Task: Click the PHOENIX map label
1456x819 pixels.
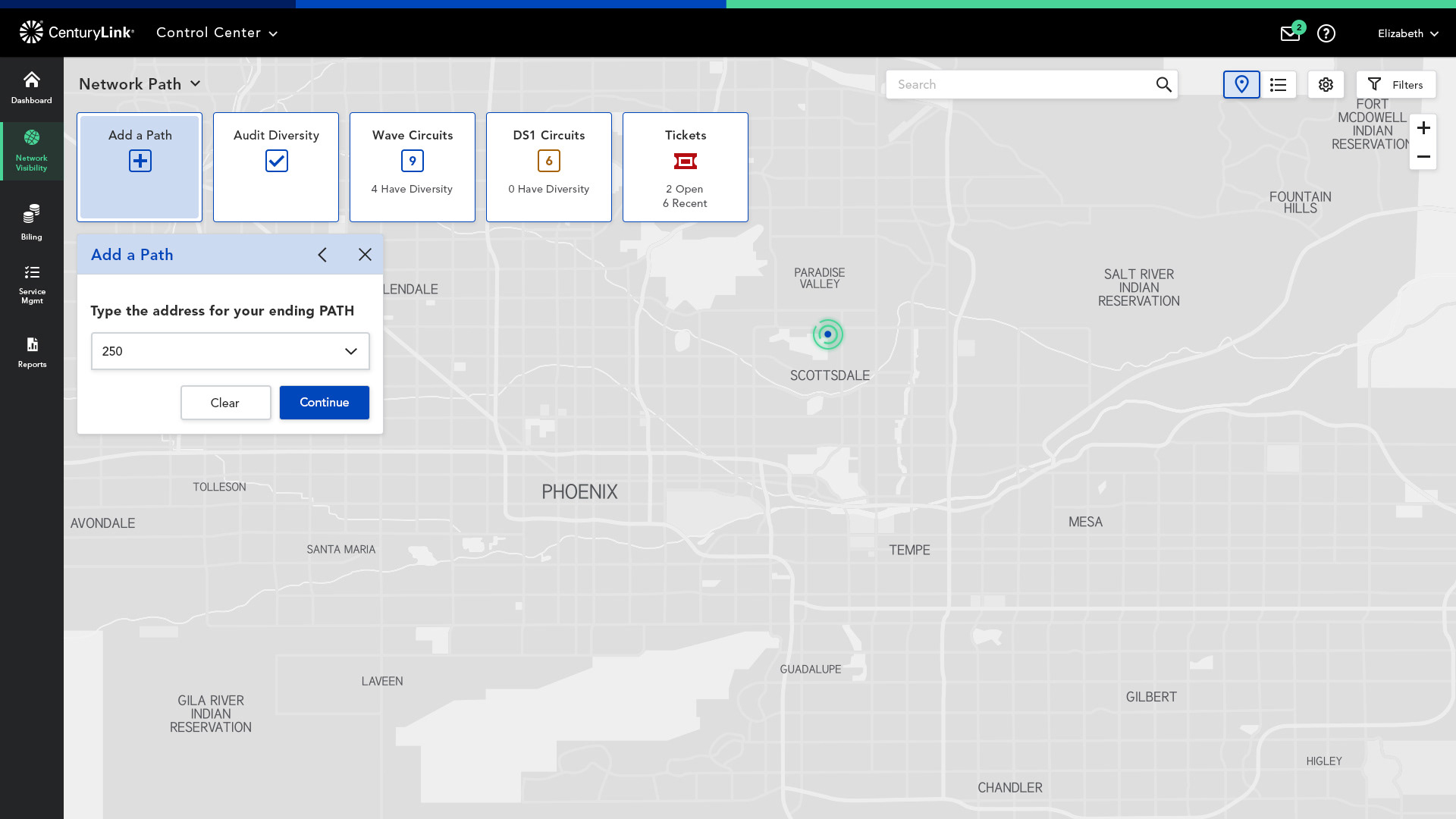Action: pyautogui.click(x=579, y=491)
